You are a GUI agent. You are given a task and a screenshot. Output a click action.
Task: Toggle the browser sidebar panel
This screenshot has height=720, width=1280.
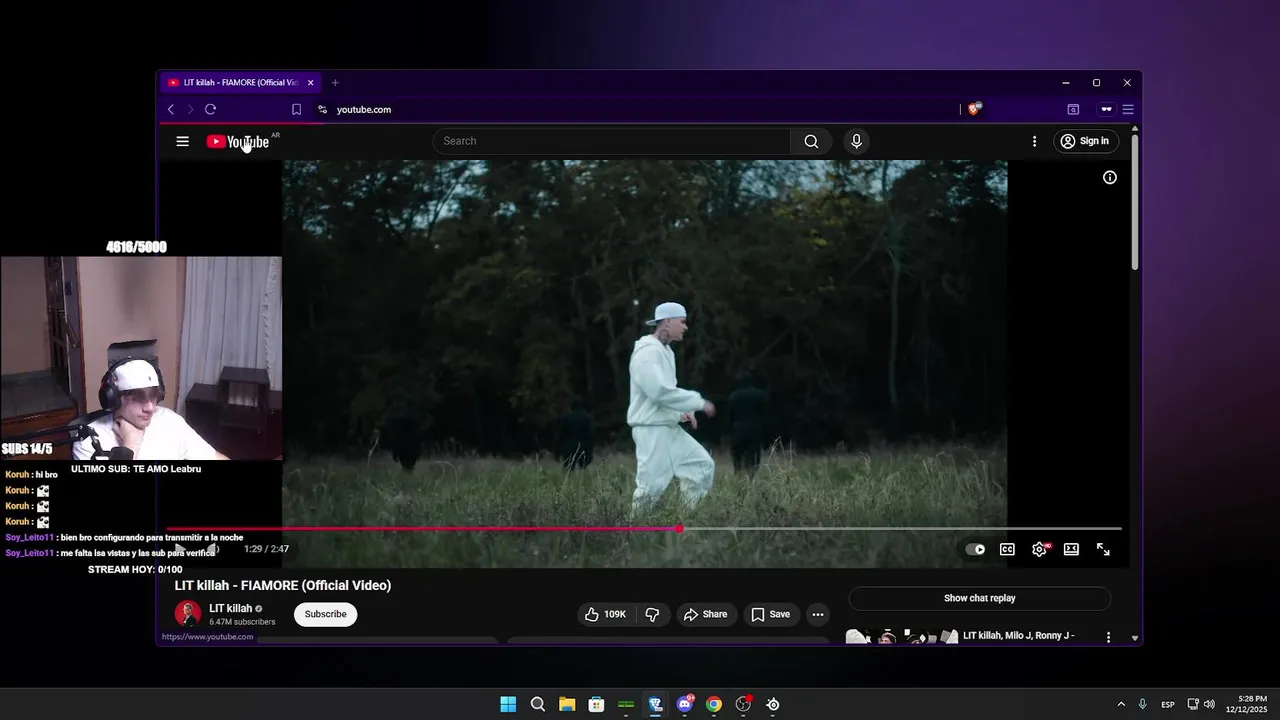click(x=1073, y=109)
